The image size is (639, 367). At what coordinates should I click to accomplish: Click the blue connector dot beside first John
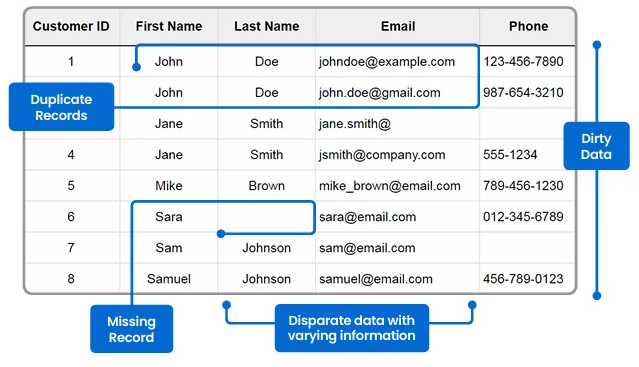click(137, 67)
